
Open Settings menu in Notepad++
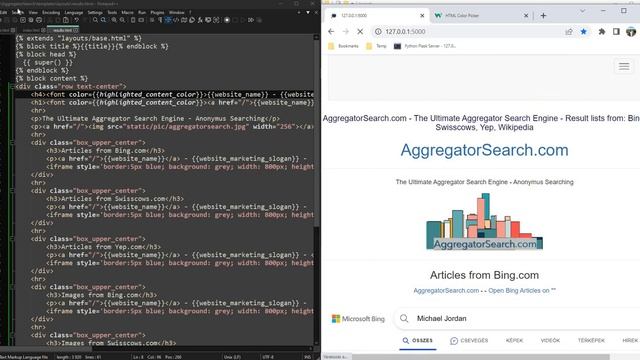95,12
